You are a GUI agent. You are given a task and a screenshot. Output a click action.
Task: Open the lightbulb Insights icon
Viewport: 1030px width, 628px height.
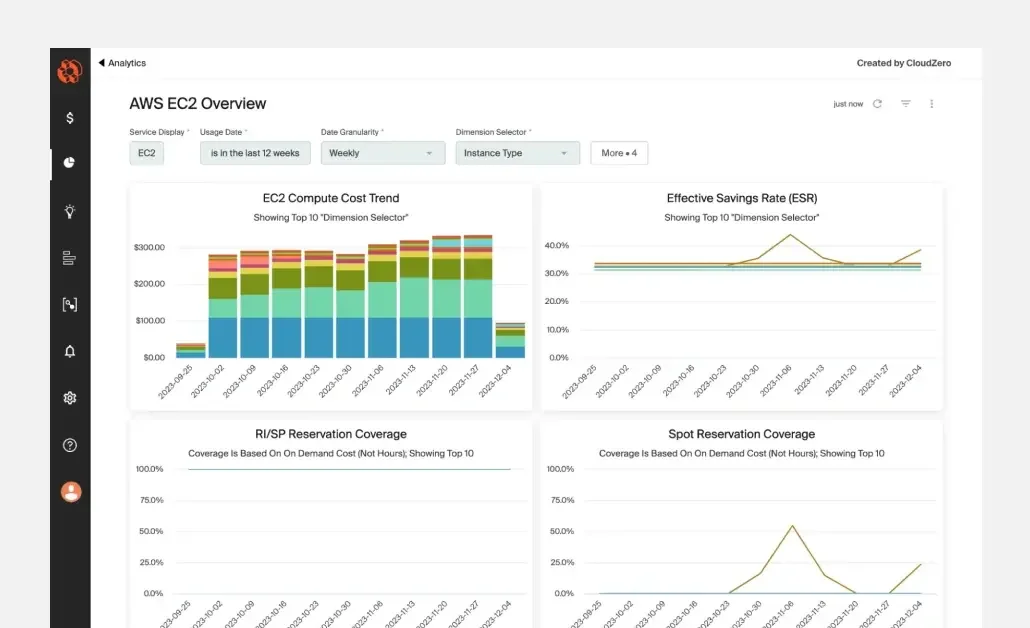(x=69, y=211)
